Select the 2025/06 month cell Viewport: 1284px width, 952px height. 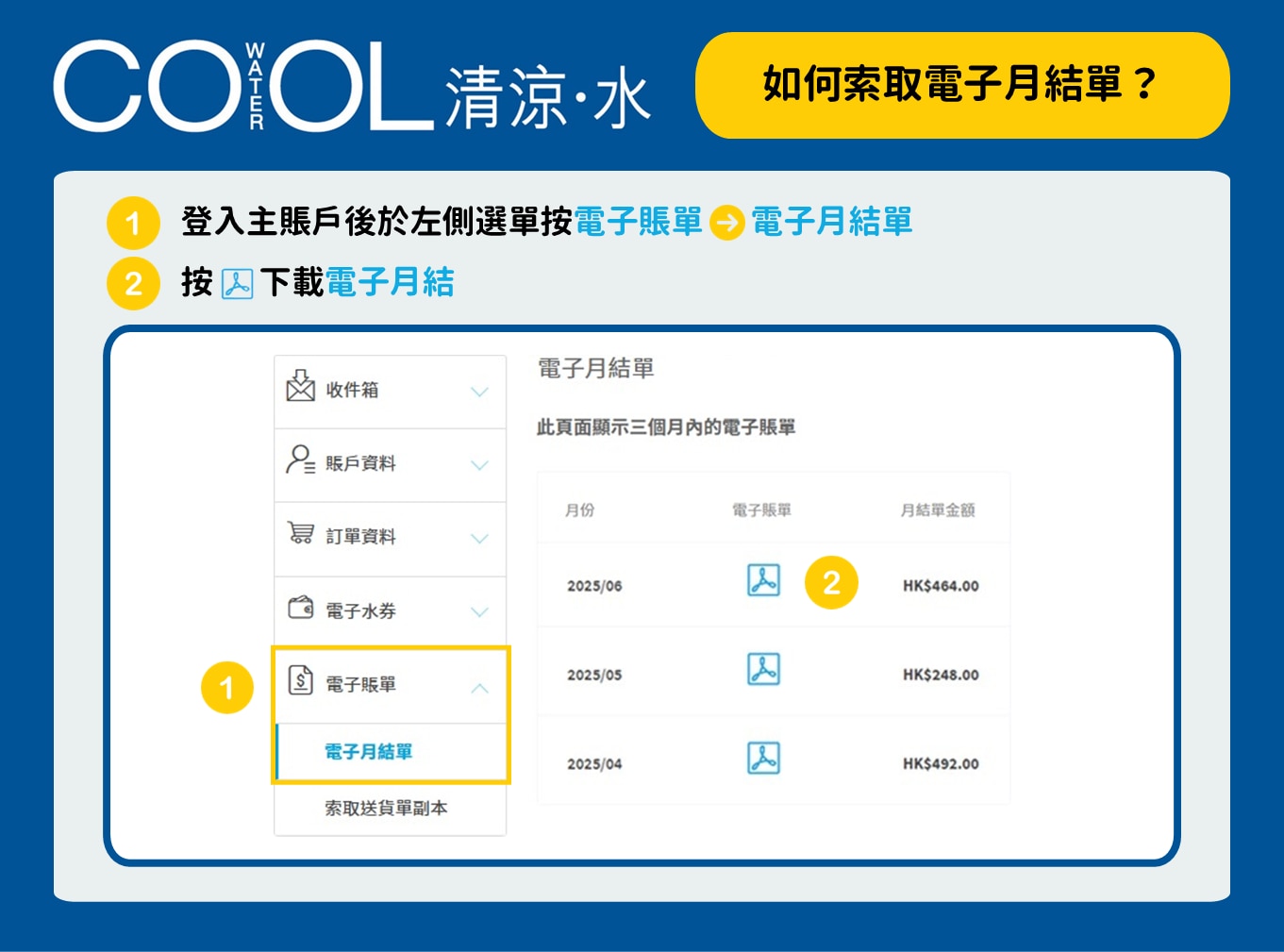(594, 586)
